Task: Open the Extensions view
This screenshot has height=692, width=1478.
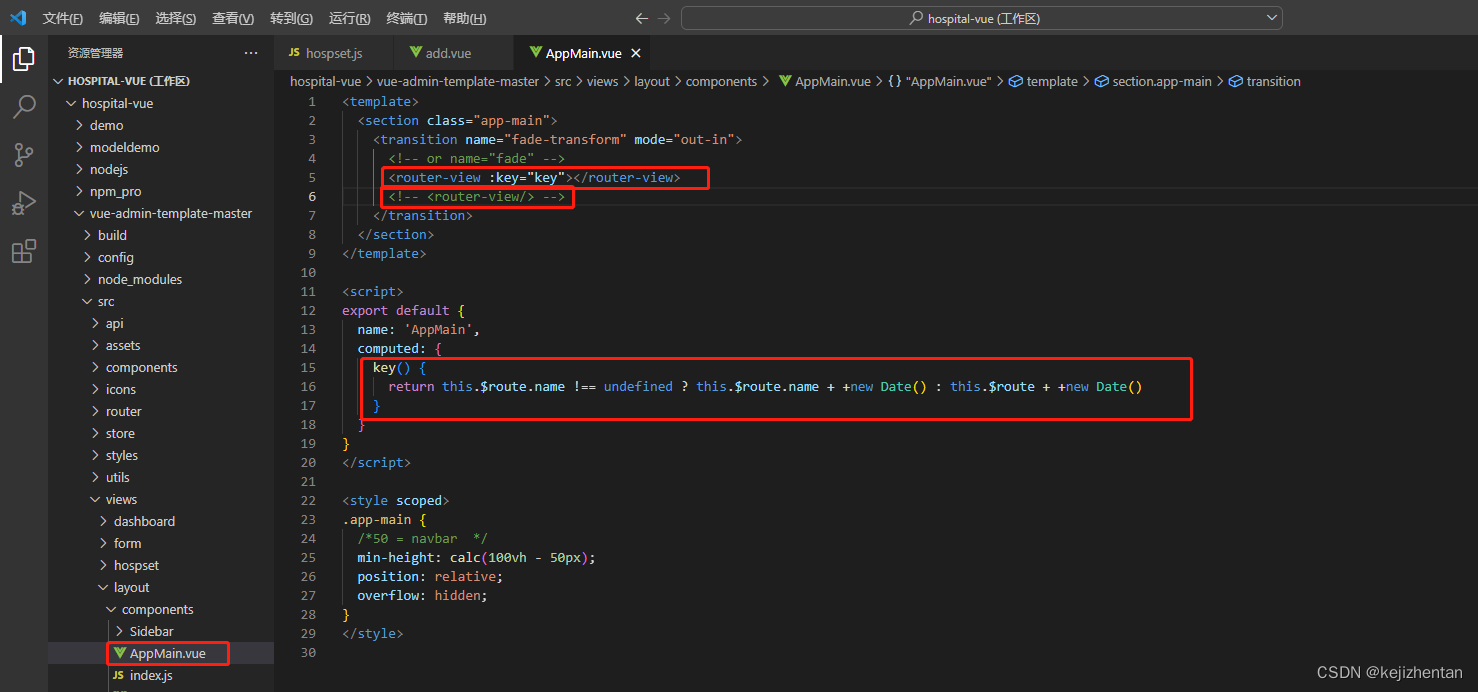Action: click(x=24, y=251)
